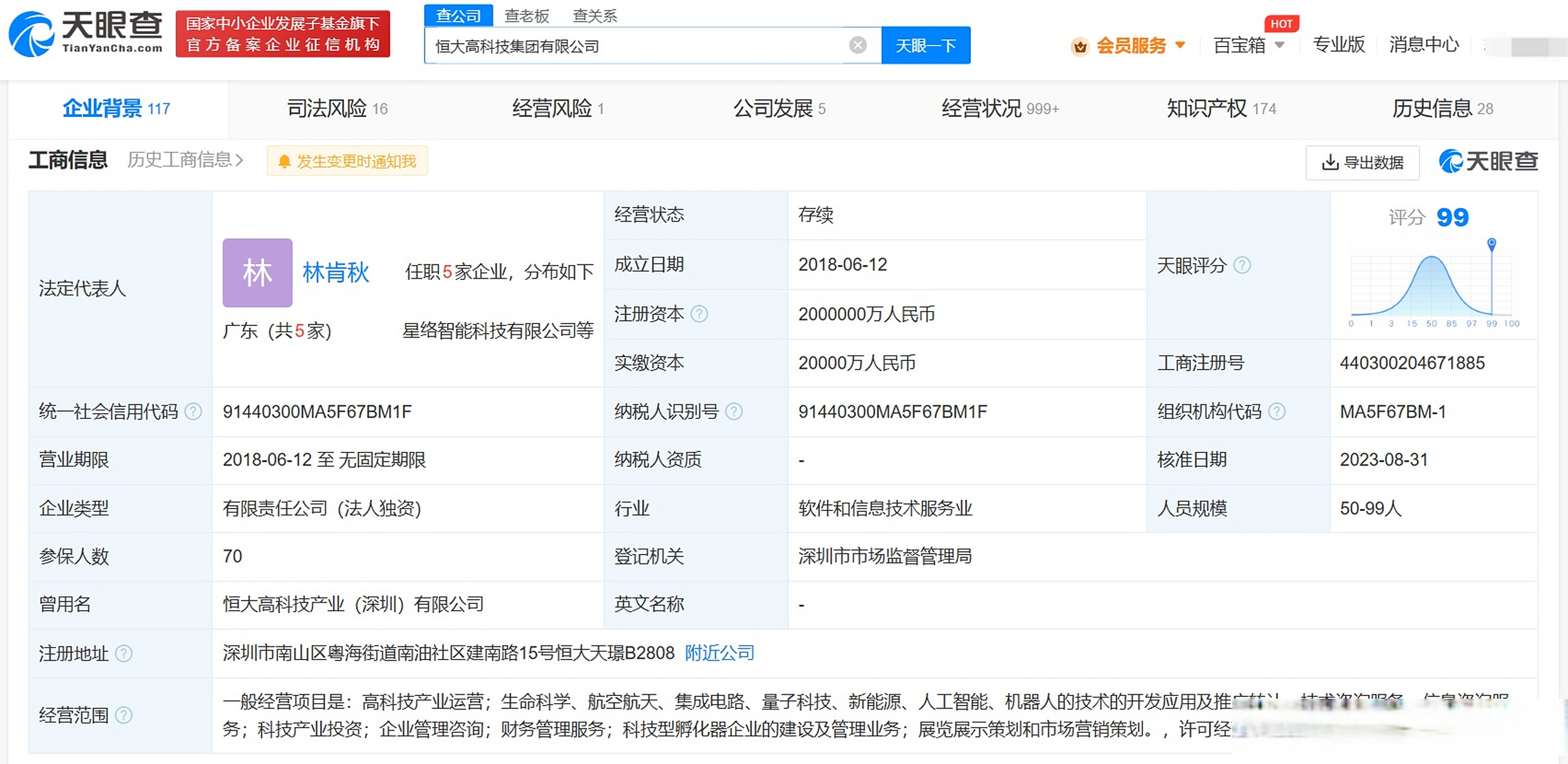Click the help icon beside 统一社会信用代码
This screenshot has width=1568, height=764.
pos(194,411)
